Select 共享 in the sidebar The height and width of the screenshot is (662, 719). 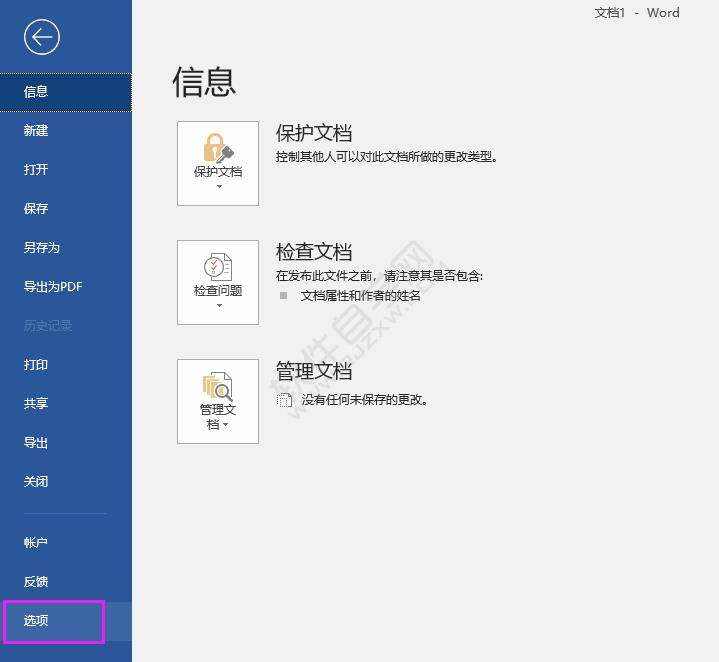click(66, 403)
